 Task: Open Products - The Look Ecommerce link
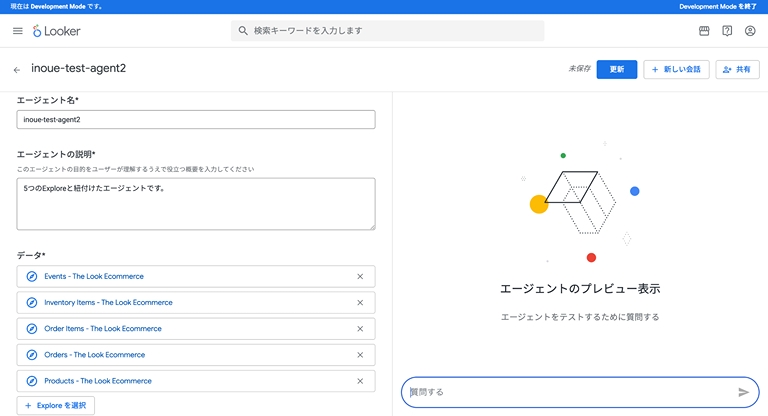[x=98, y=381]
